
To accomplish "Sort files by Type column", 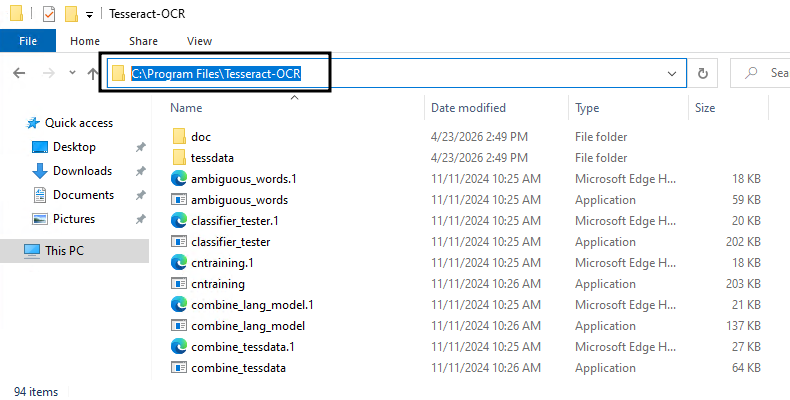I will 587,108.
